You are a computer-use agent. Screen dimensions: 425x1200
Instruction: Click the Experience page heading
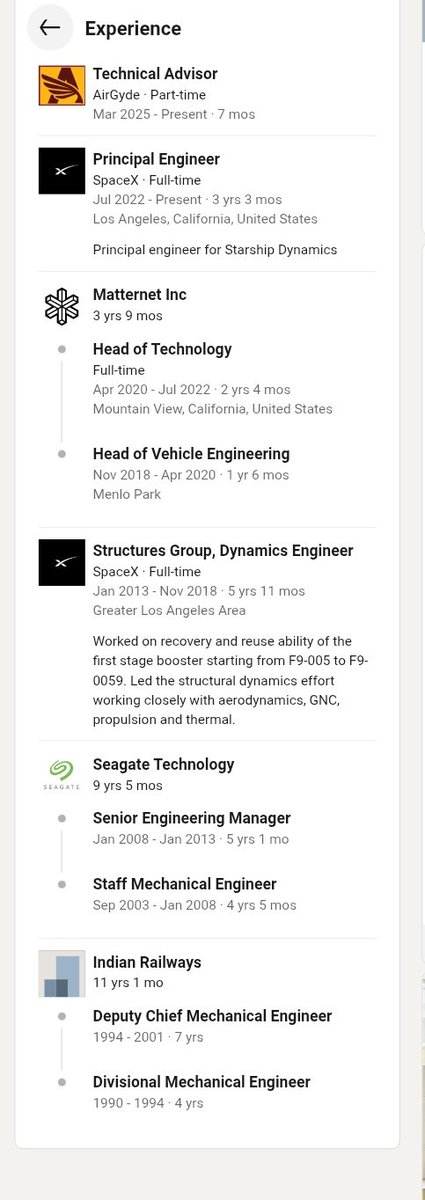coord(133,29)
